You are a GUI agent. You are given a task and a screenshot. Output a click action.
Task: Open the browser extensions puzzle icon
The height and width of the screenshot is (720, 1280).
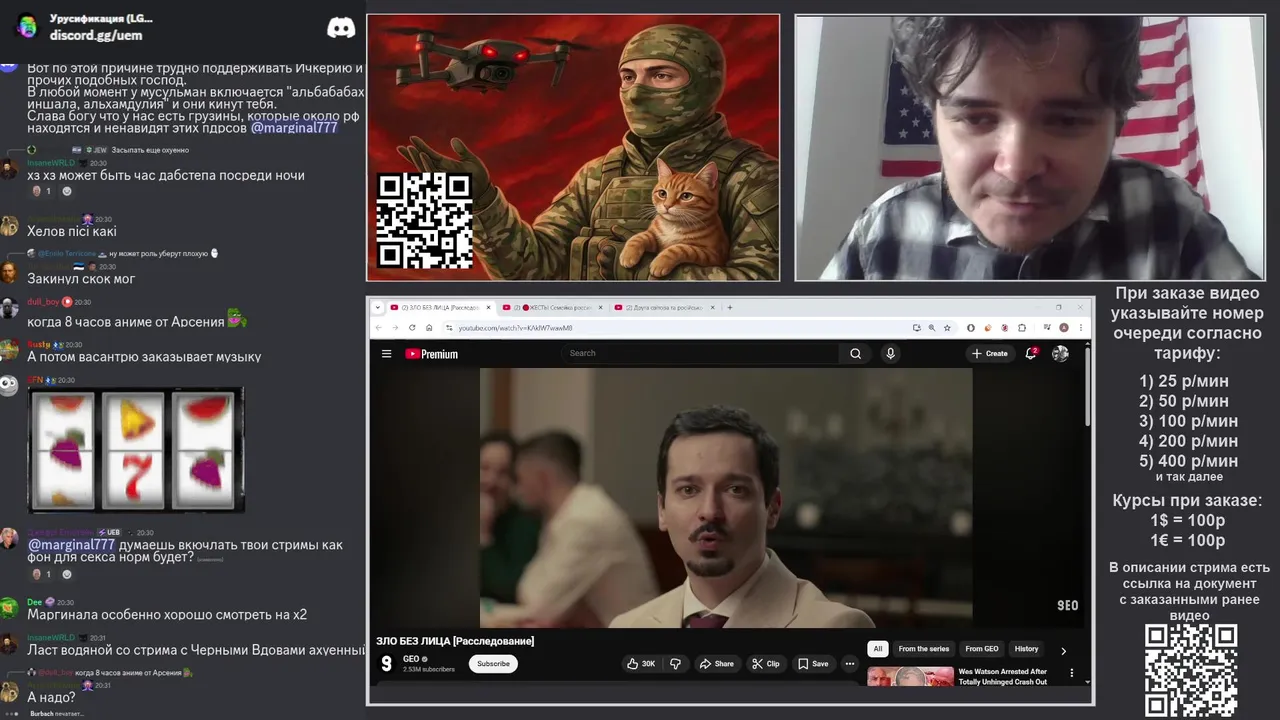[1021, 328]
